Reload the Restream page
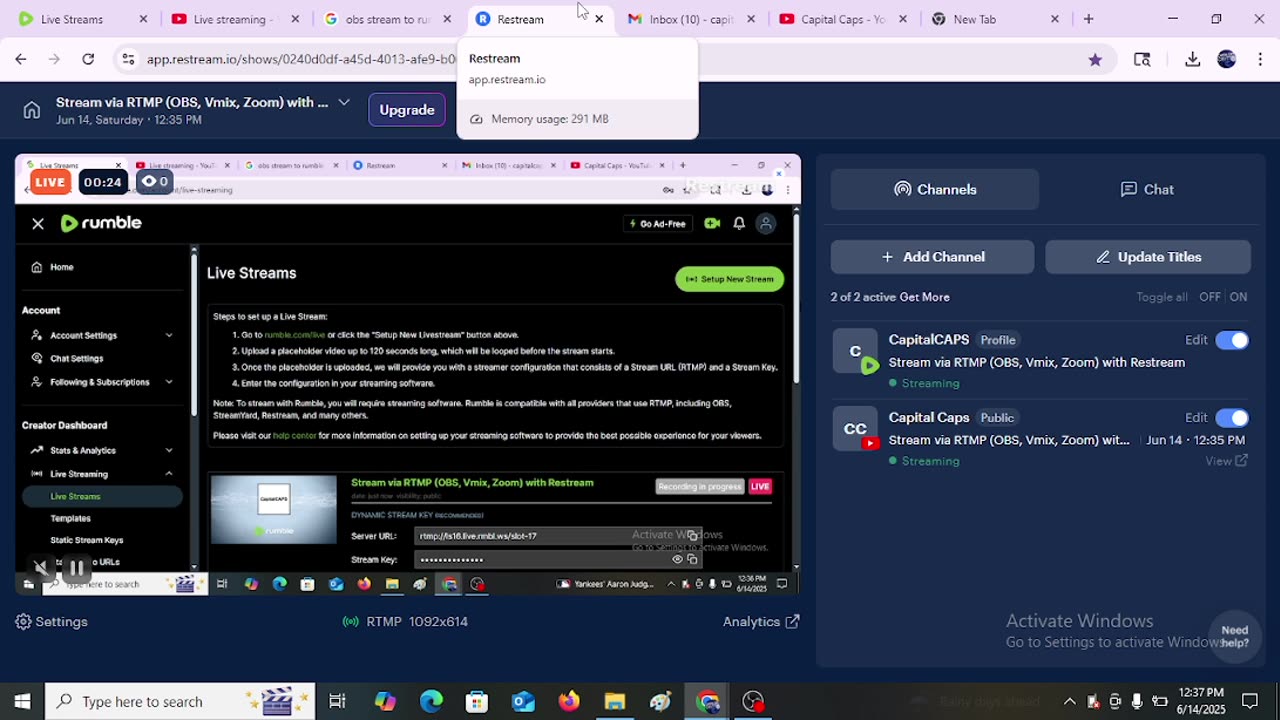The height and width of the screenshot is (720, 1280). 88,60
